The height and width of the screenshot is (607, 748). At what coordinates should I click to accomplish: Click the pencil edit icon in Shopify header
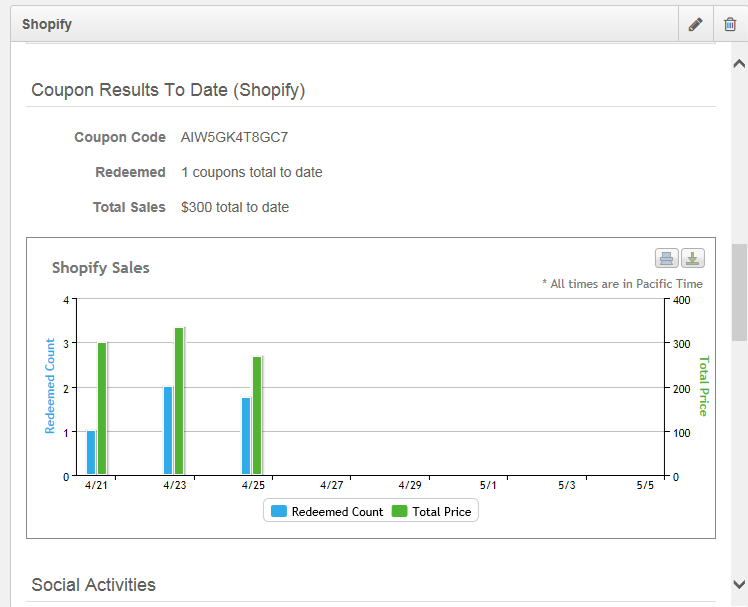coord(696,24)
